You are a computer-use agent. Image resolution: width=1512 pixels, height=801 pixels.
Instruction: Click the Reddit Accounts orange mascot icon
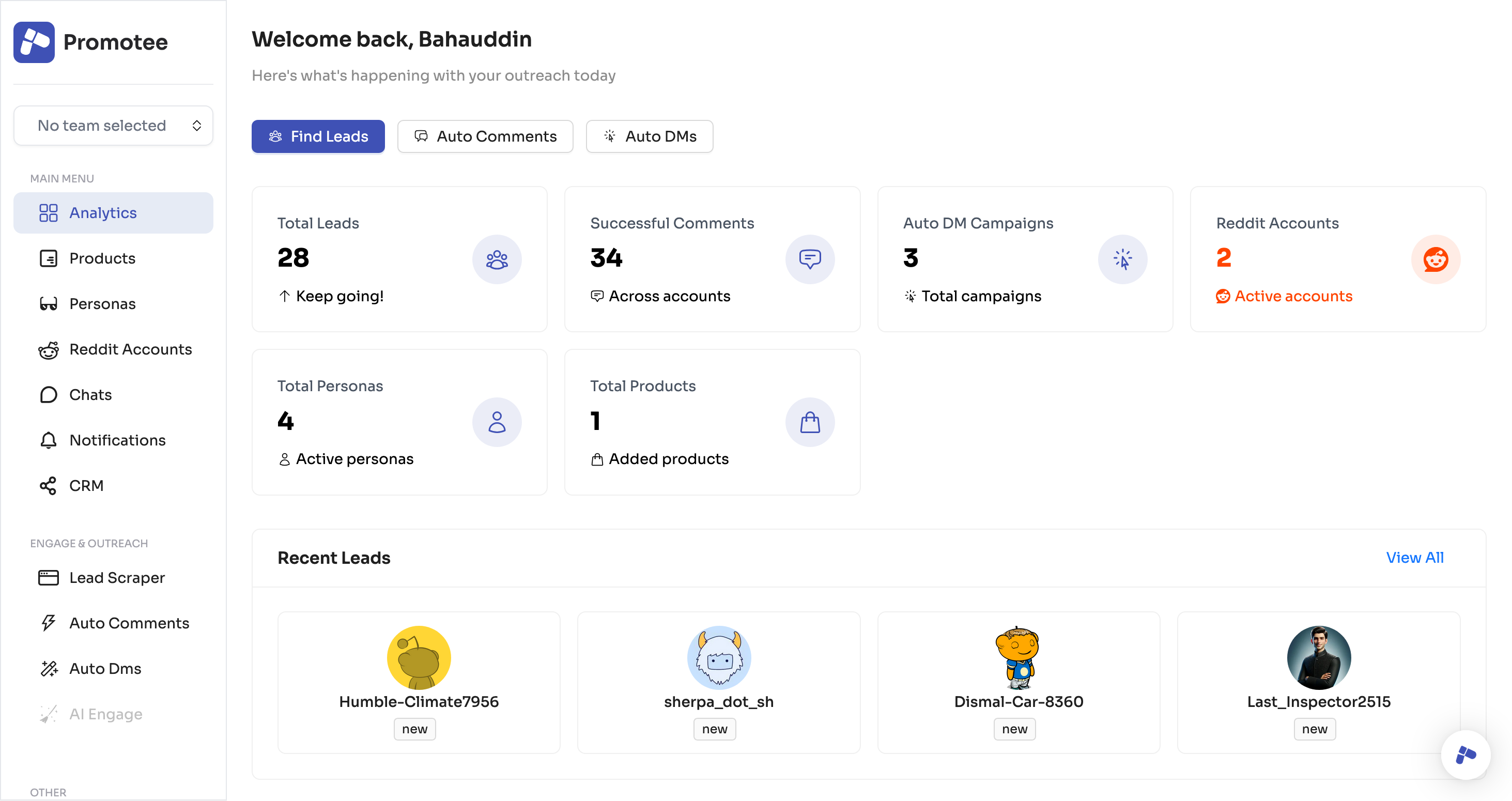(1435, 259)
